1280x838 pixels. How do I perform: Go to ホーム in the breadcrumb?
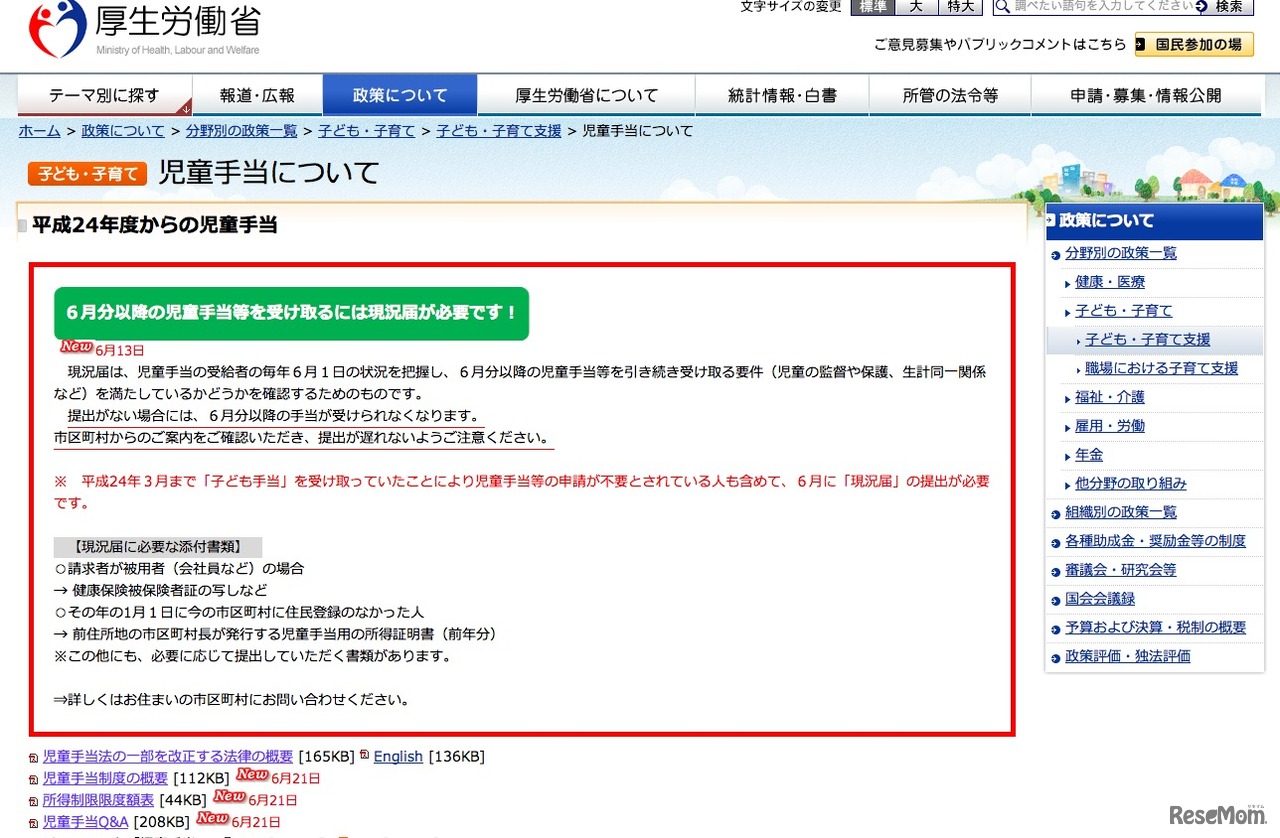tap(40, 131)
